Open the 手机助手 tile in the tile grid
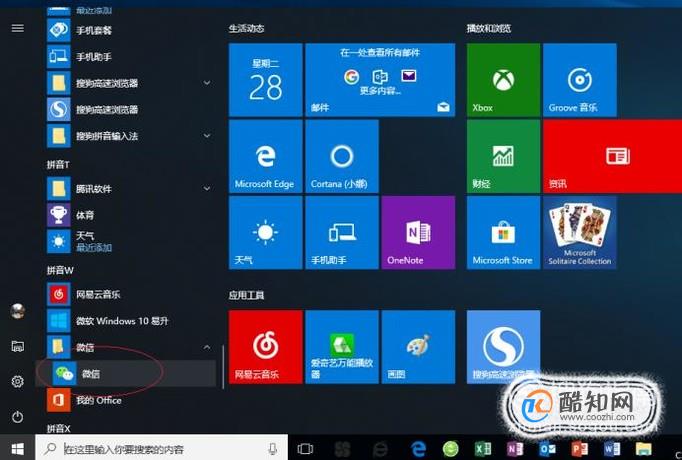 coord(342,233)
